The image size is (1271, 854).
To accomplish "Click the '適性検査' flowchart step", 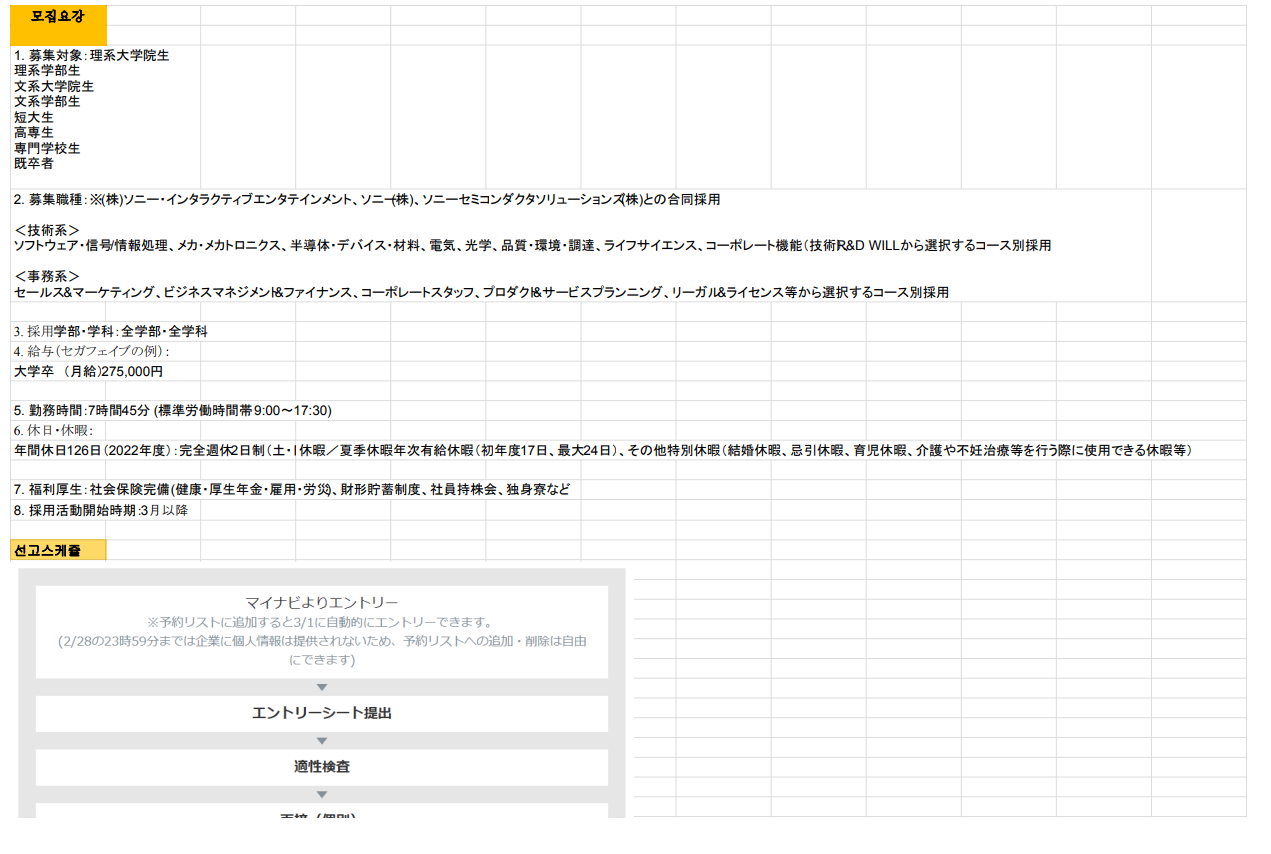I will 322,767.
